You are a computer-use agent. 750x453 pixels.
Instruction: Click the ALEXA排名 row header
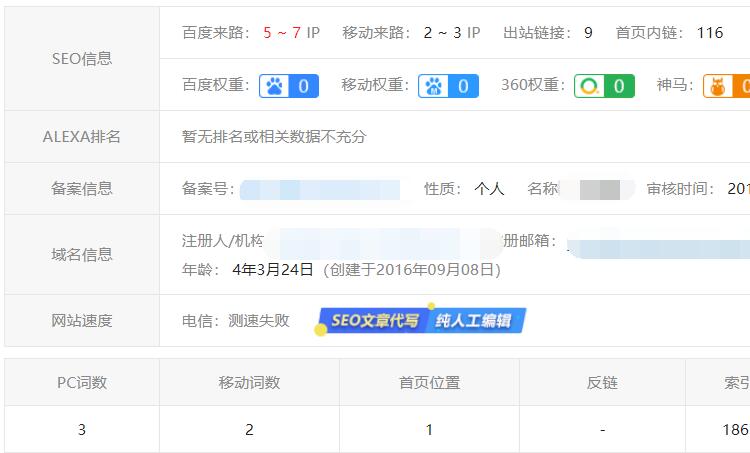tap(82, 137)
